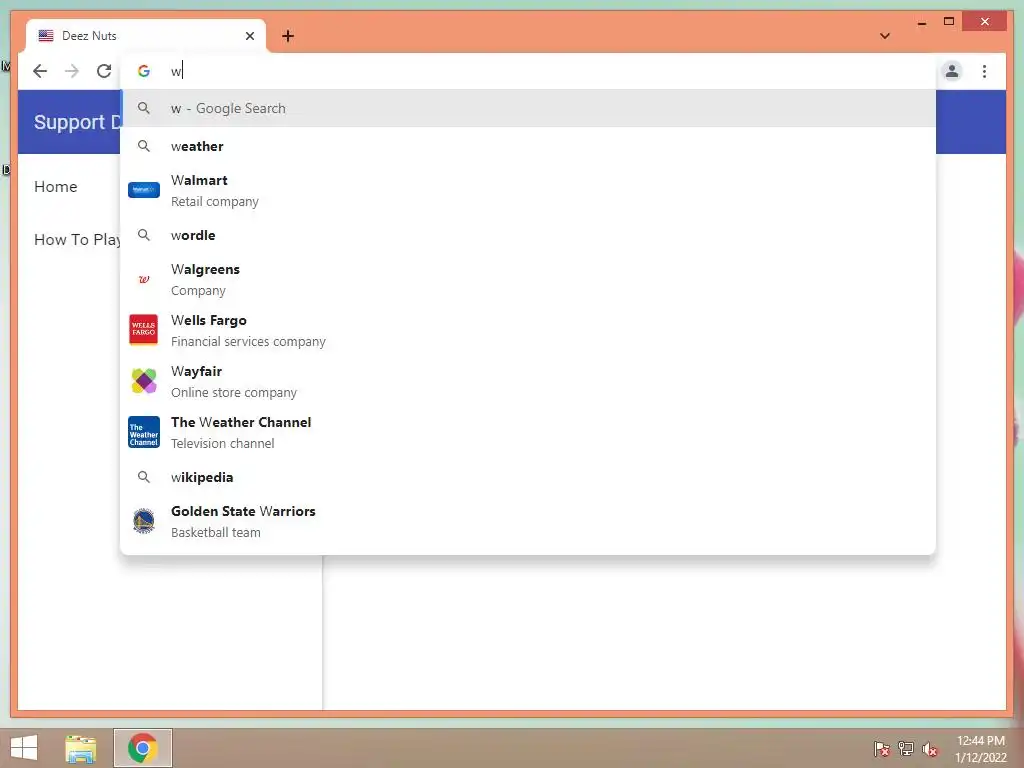Pick the Wayfair online store suggestion
Screen dimensions: 1024x768
click(528, 381)
